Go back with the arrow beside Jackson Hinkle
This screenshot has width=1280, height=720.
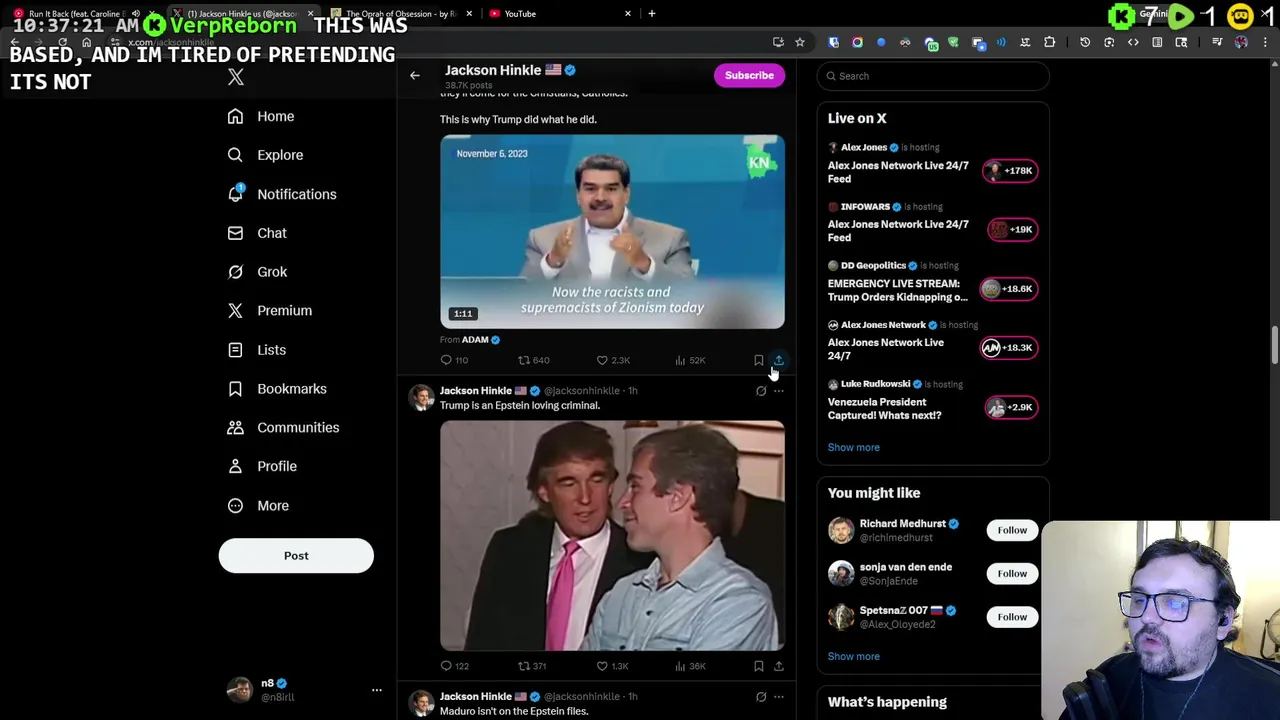pyautogui.click(x=414, y=75)
